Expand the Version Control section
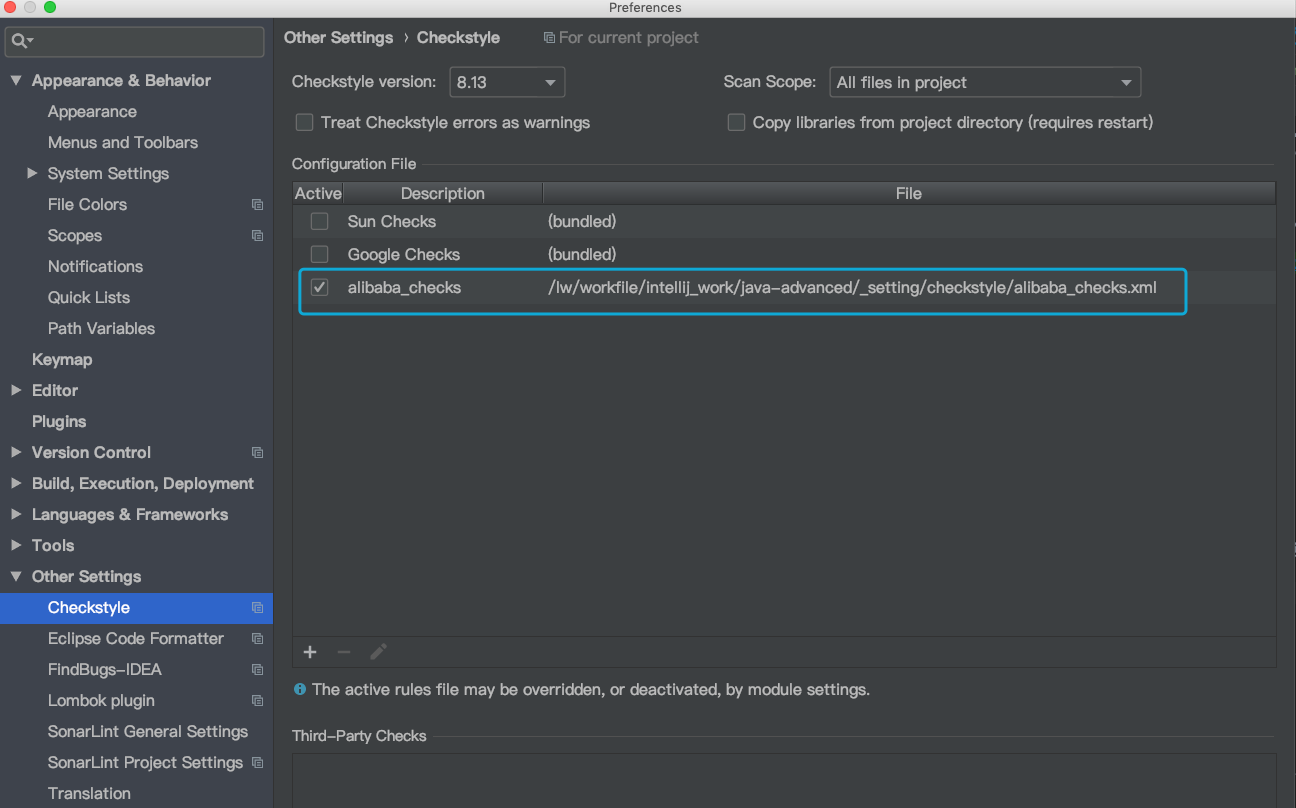This screenshot has height=808, width=1296. tap(16, 452)
